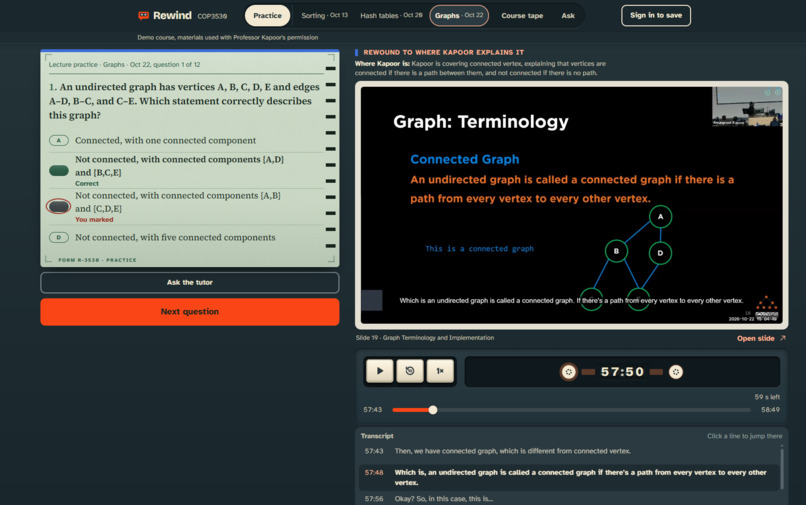Click the Transcript panel heading
The height and width of the screenshot is (505, 806).
[377, 436]
